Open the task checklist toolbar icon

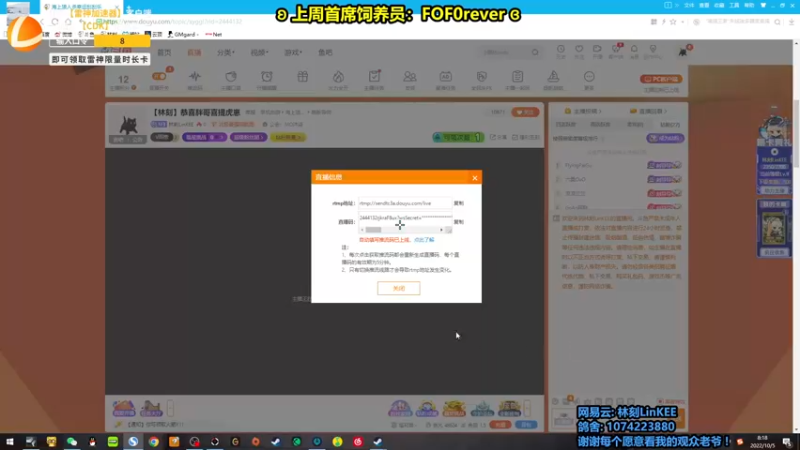click(374, 77)
